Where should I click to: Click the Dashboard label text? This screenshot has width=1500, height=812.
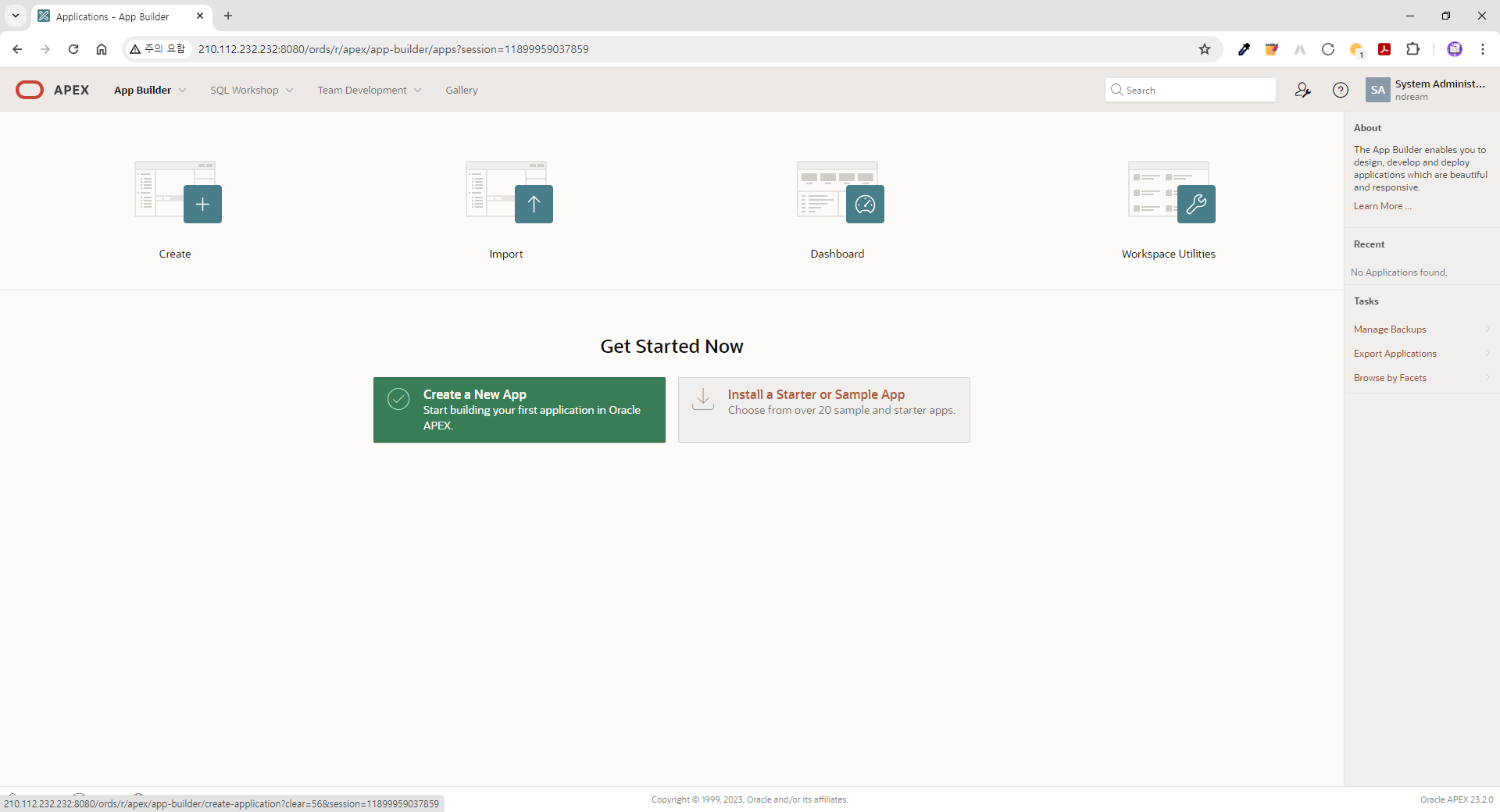[x=837, y=254]
